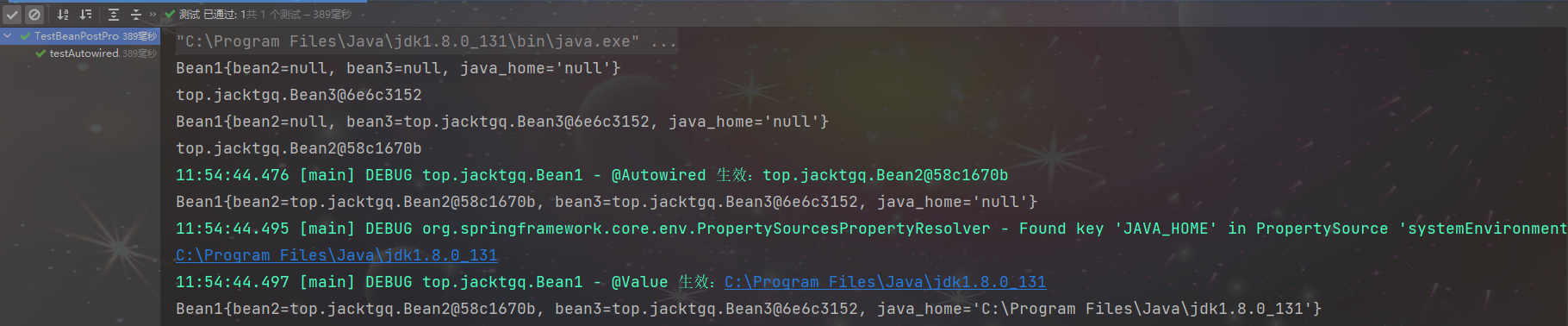The image size is (1568, 326).
Task: Sort test results by duration
Action: (x=85, y=15)
